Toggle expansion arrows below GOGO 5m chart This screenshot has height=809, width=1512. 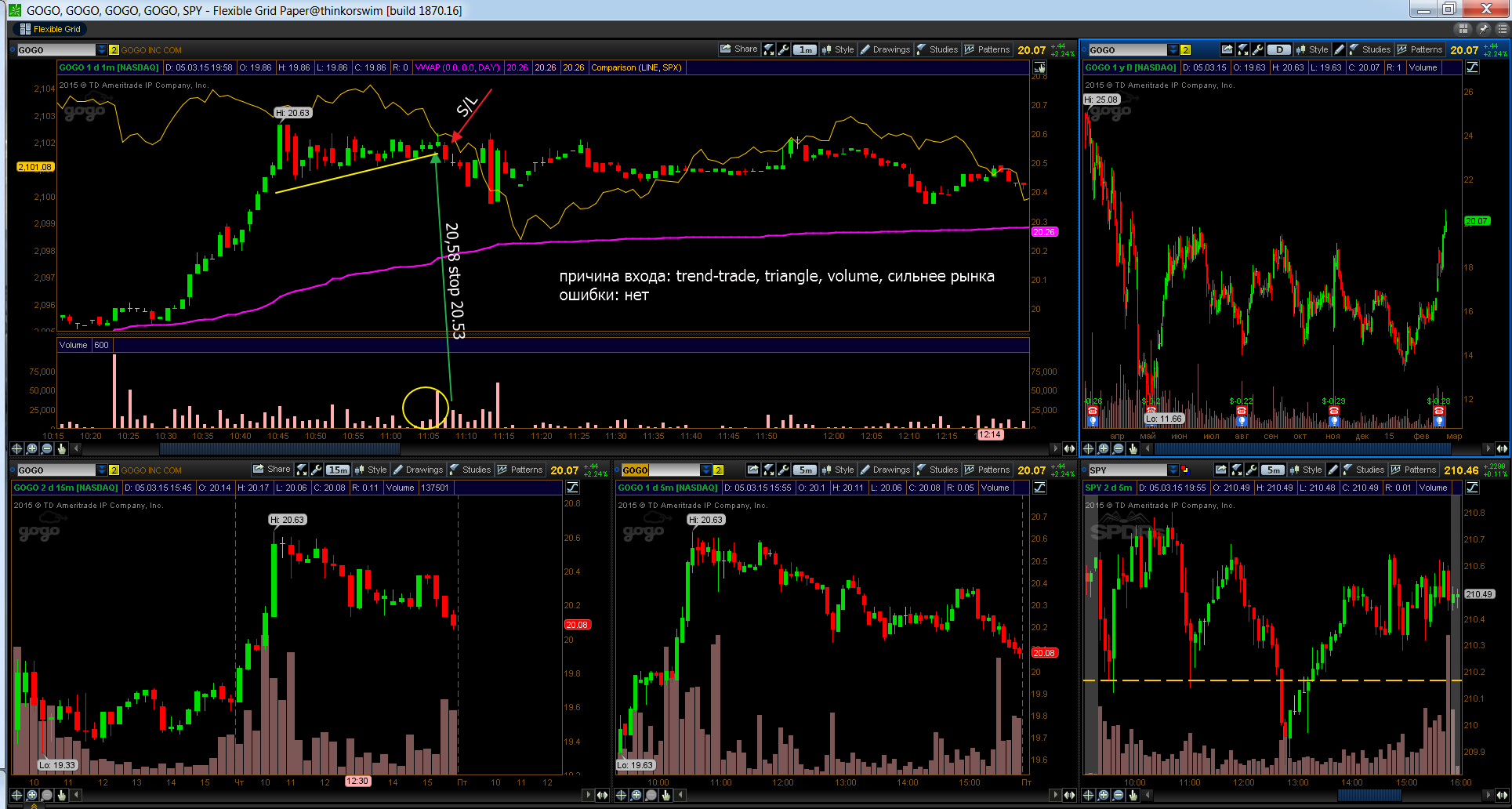1069,795
